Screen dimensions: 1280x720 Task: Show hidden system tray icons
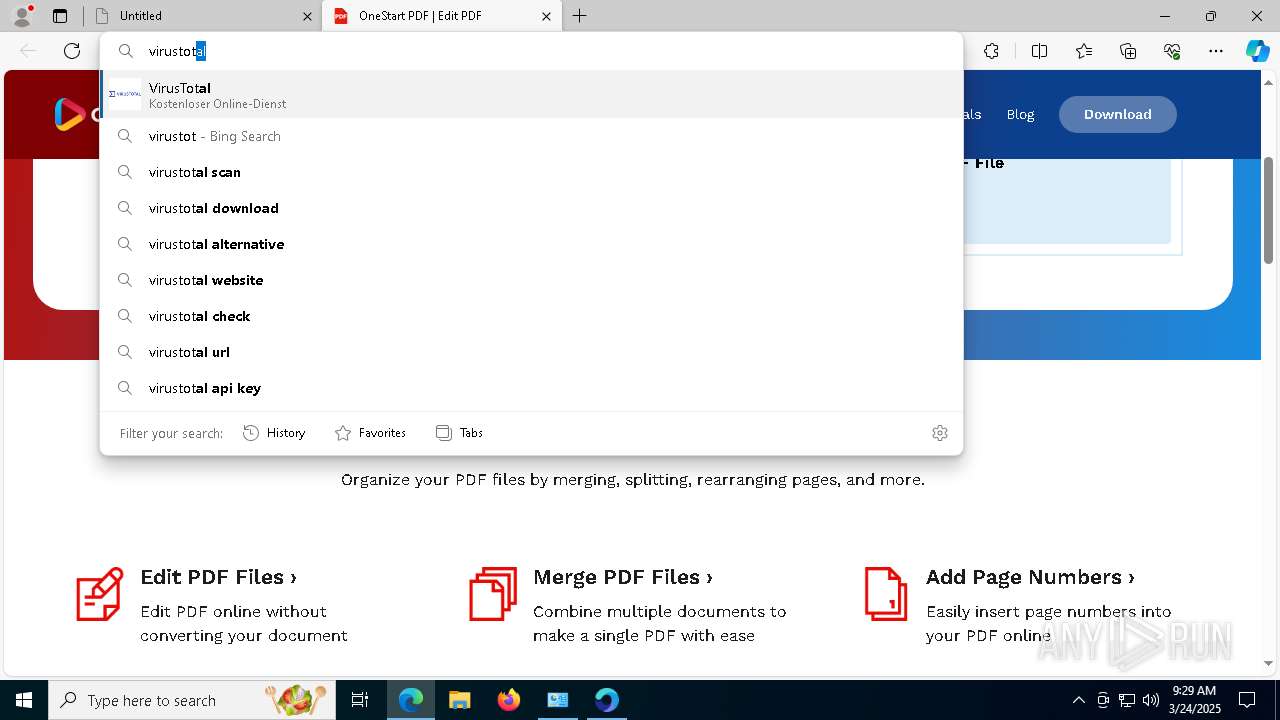1078,700
